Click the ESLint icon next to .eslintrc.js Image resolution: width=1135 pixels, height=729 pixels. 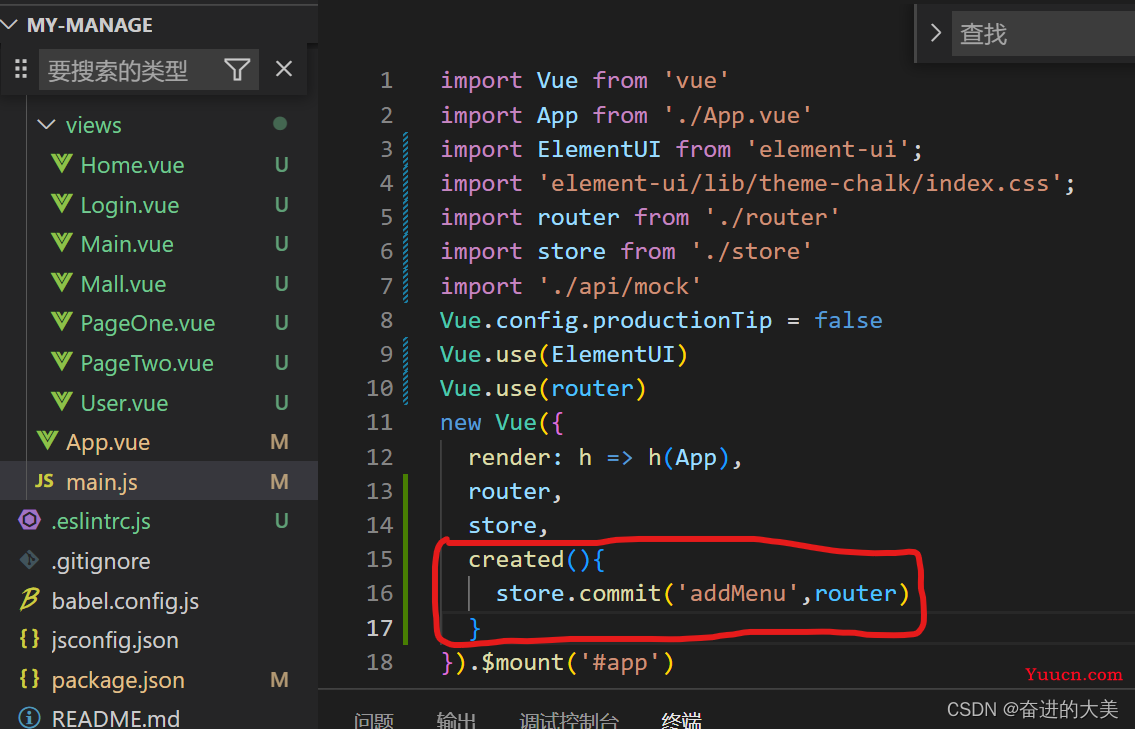click(x=30, y=520)
